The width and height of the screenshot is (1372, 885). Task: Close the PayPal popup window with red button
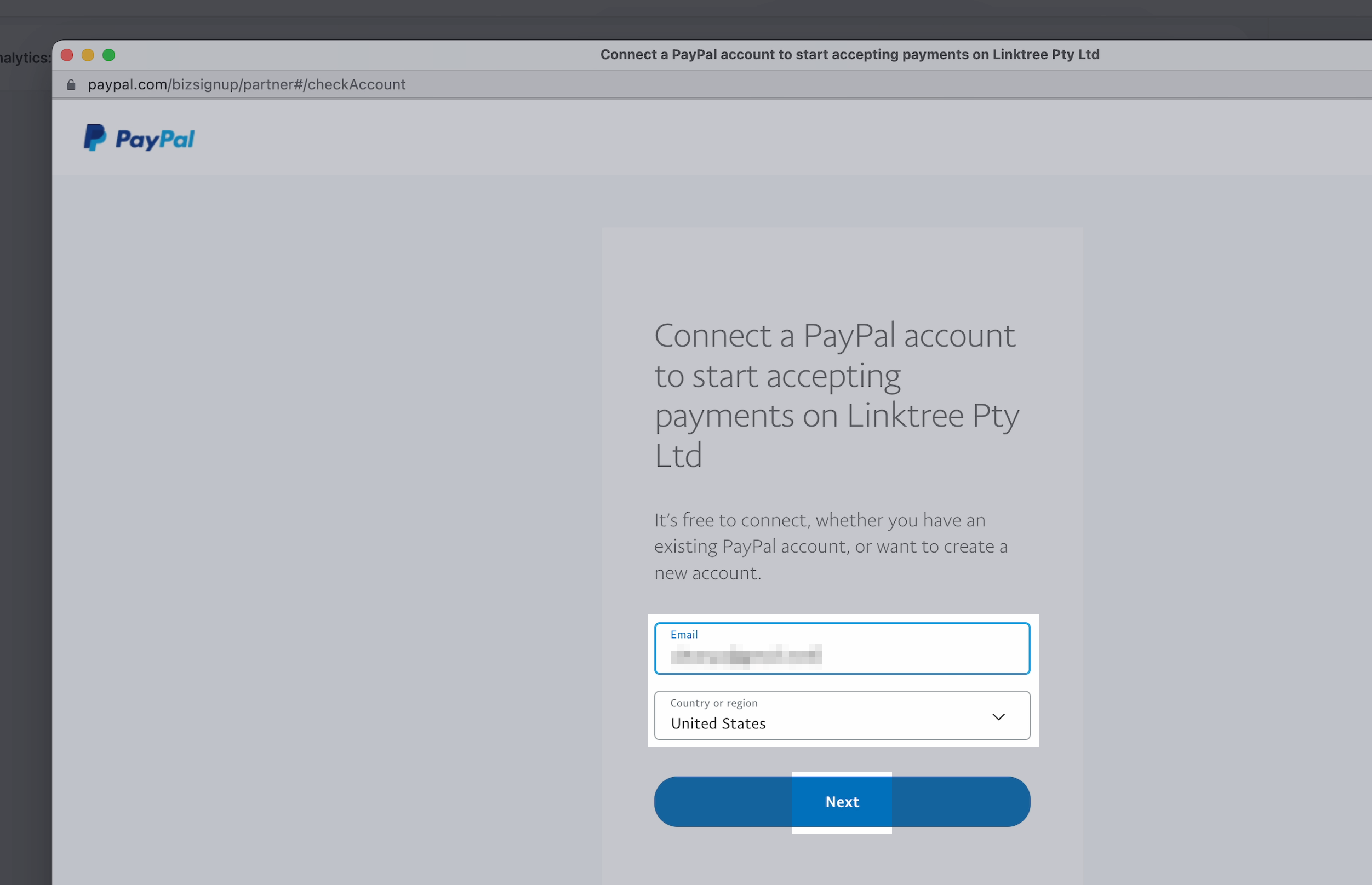point(67,55)
